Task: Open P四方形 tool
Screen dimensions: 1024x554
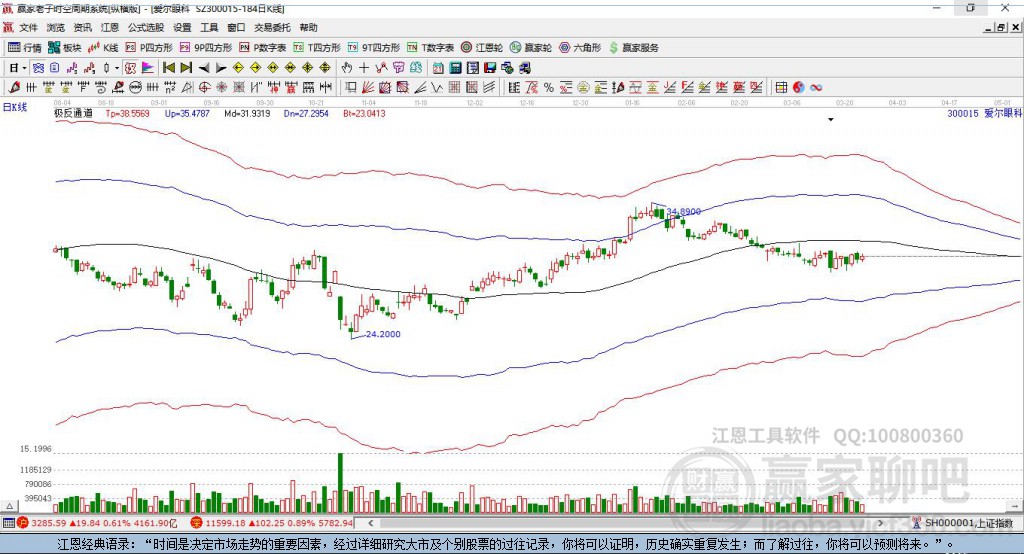Action: click(x=149, y=48)
